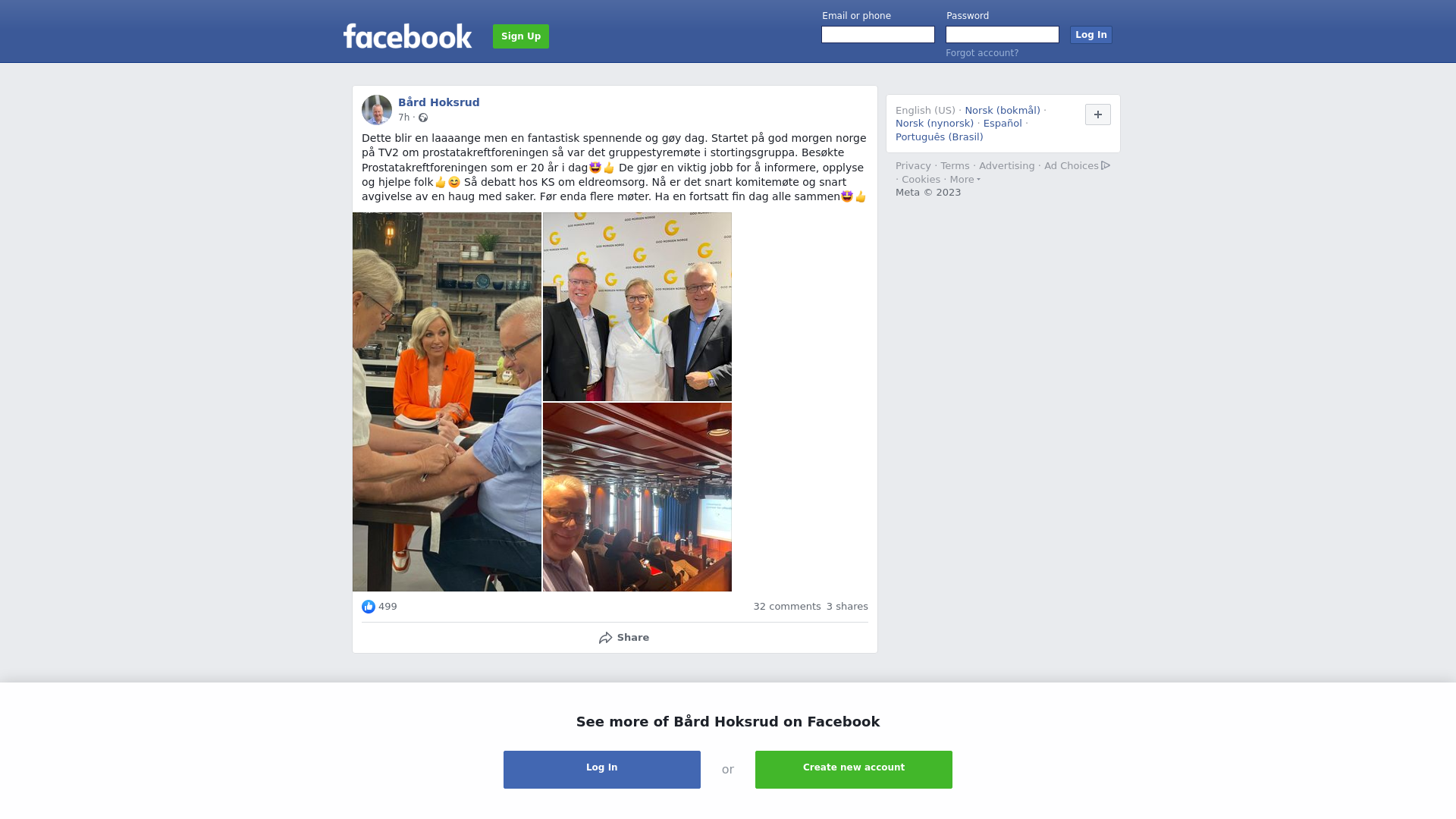Click the Ad Choices triangle icon

(1106, 165)
